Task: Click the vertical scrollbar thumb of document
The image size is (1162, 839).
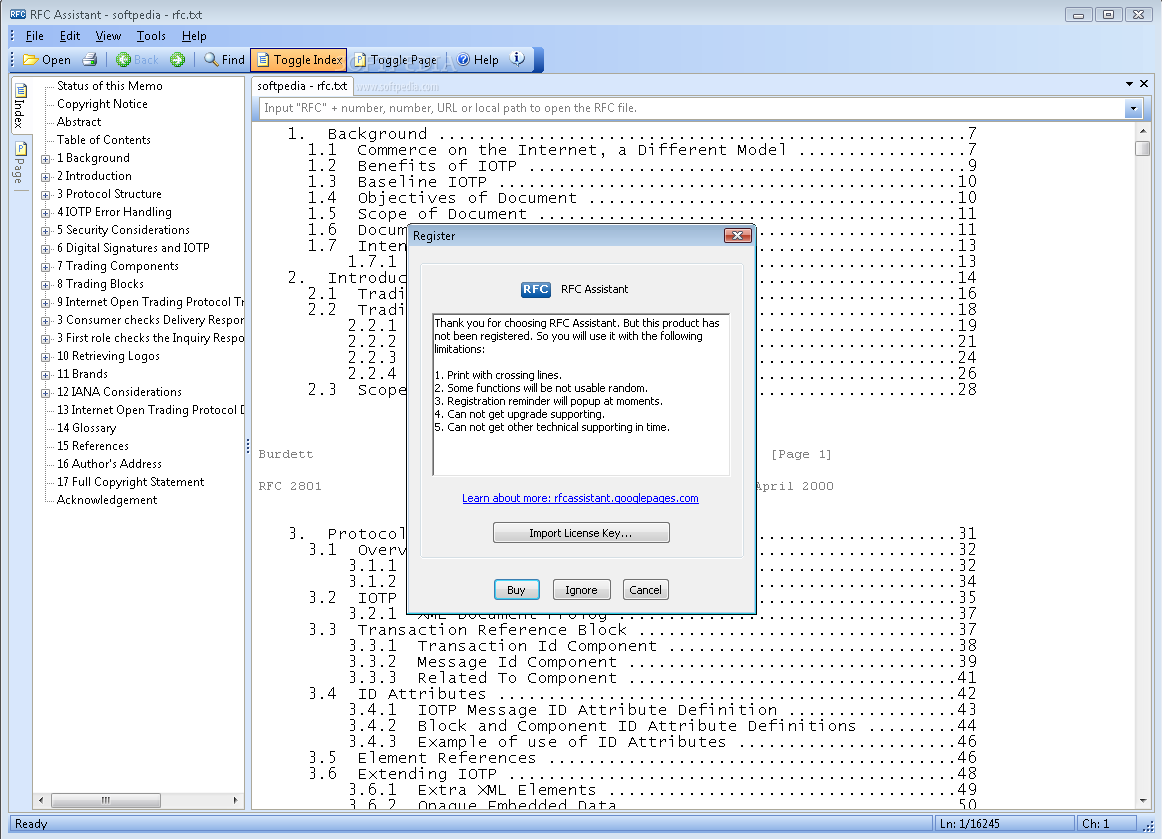Action: 1143,148
